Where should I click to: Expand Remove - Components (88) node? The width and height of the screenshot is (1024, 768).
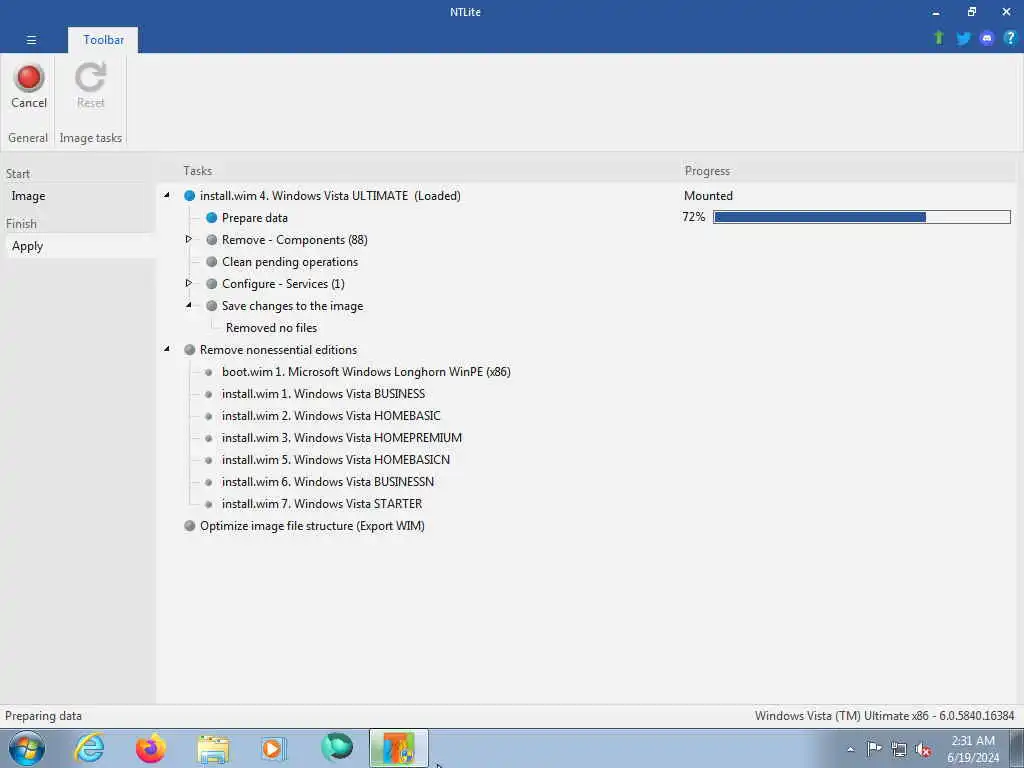point(189,239)
